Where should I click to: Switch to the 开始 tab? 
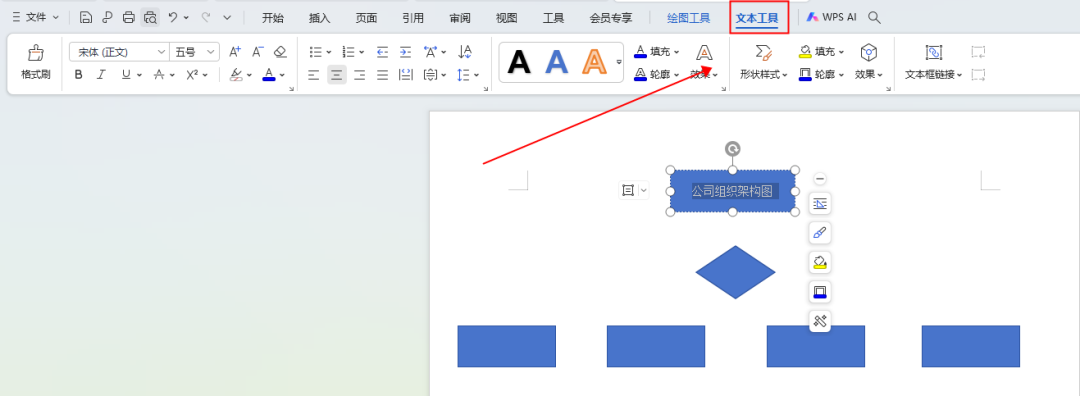273,18
